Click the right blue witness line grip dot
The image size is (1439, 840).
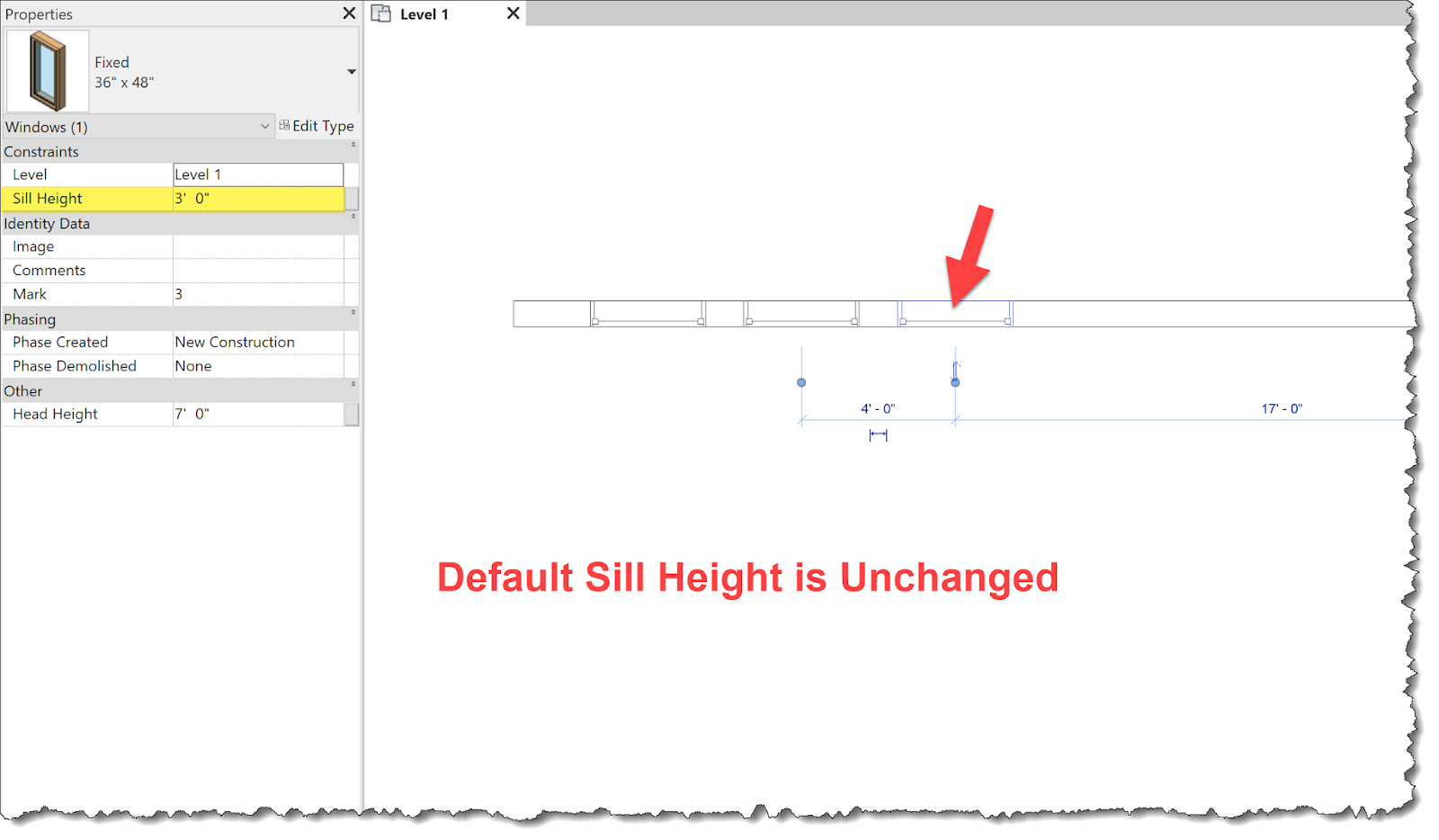[x=954, y=382]
